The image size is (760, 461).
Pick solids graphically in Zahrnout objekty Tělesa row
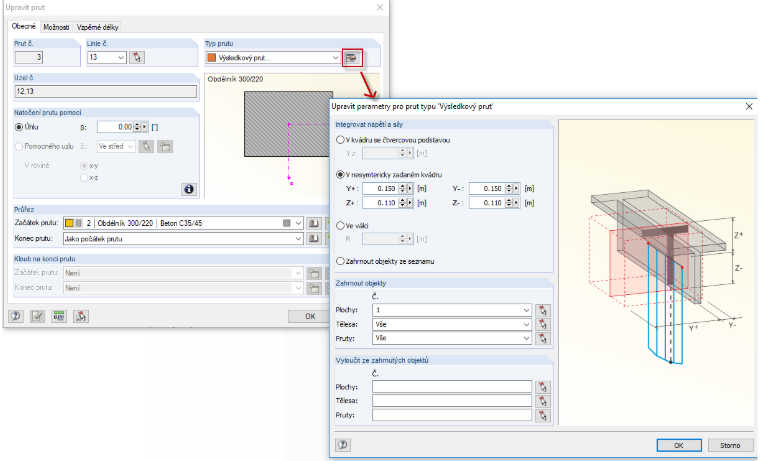[x=543, y=324]
